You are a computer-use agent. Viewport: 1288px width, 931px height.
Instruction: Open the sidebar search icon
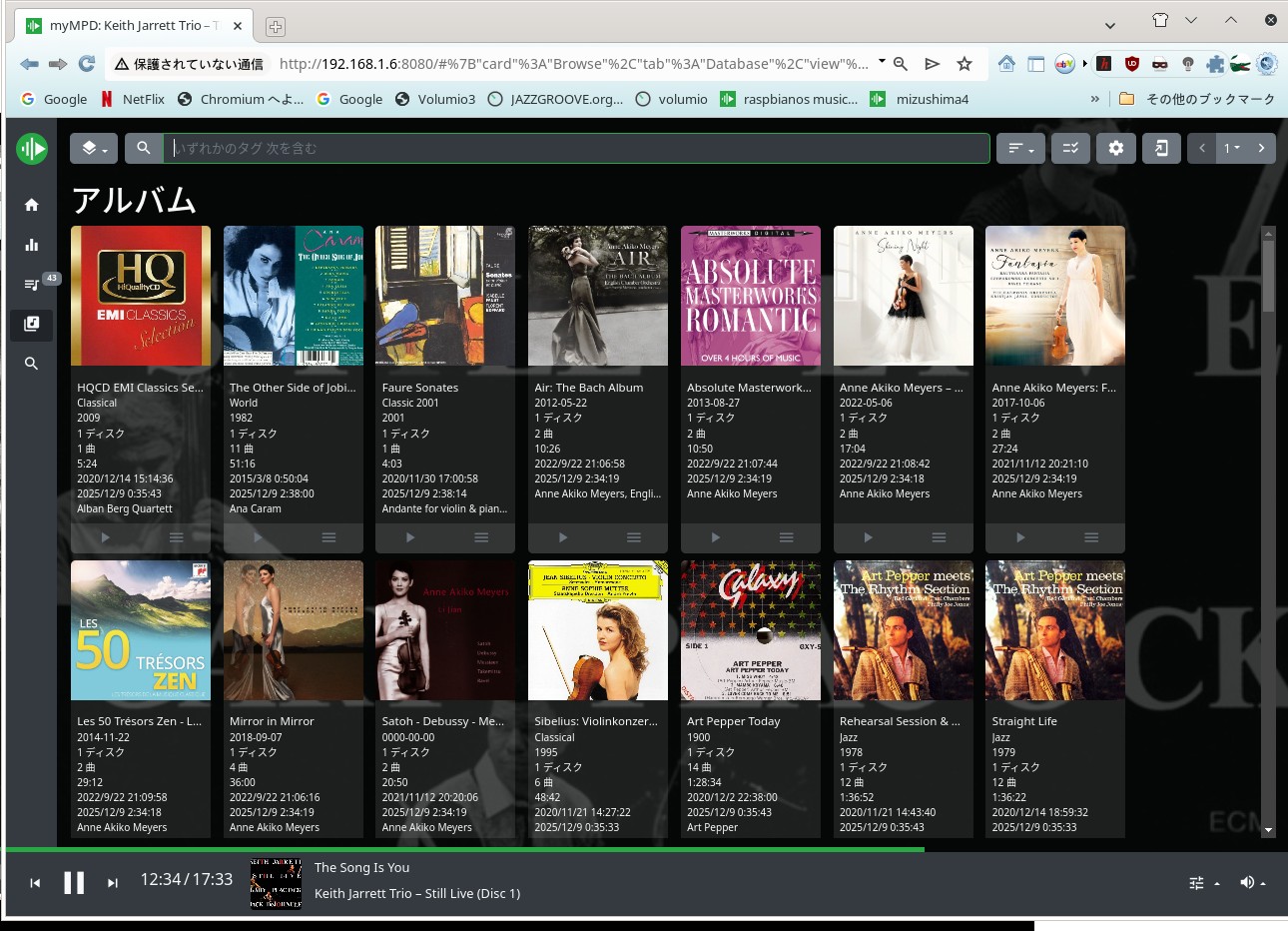(31, 364)
